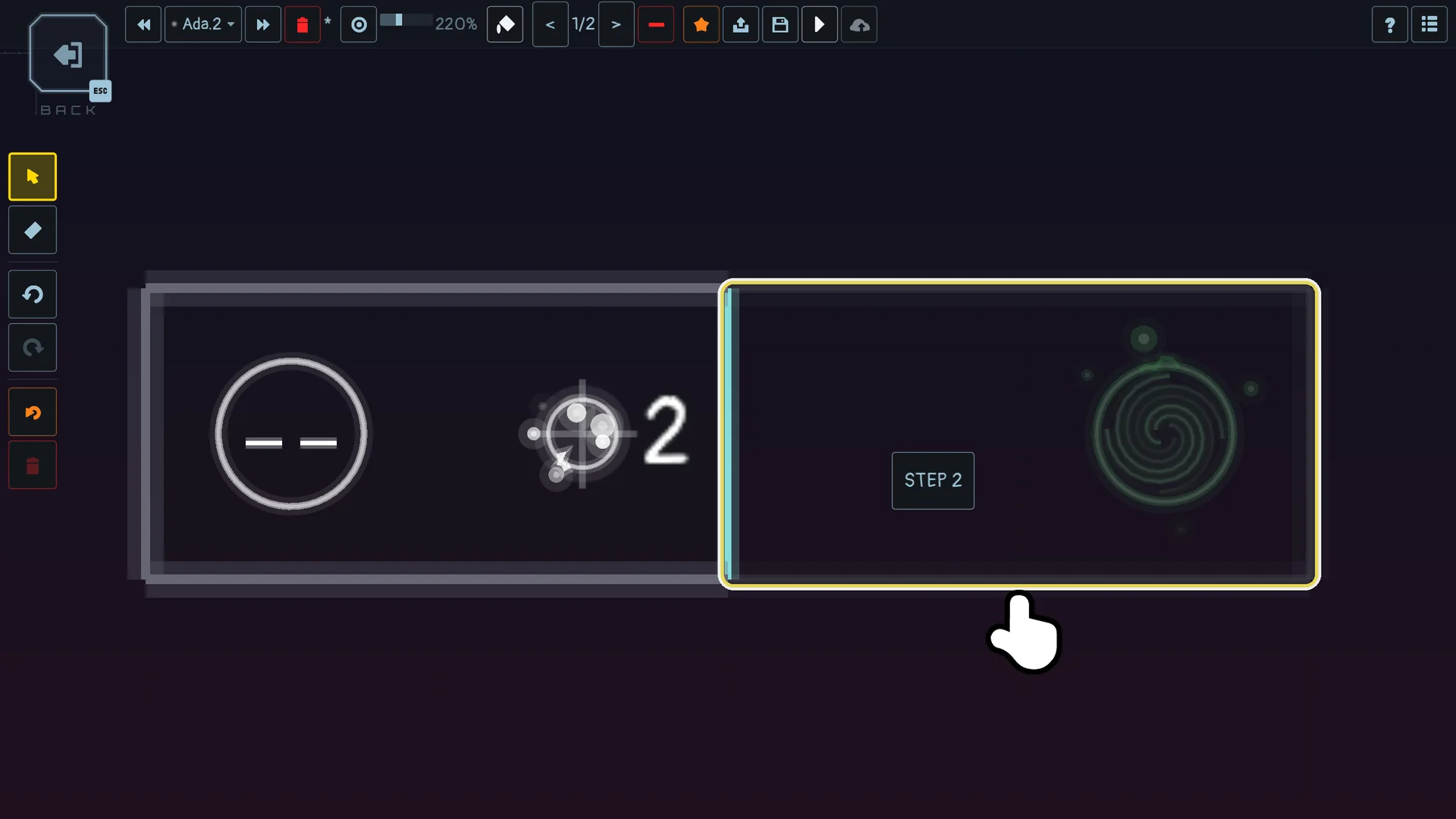Click the 1/2 page indicator

pos(583,24)
